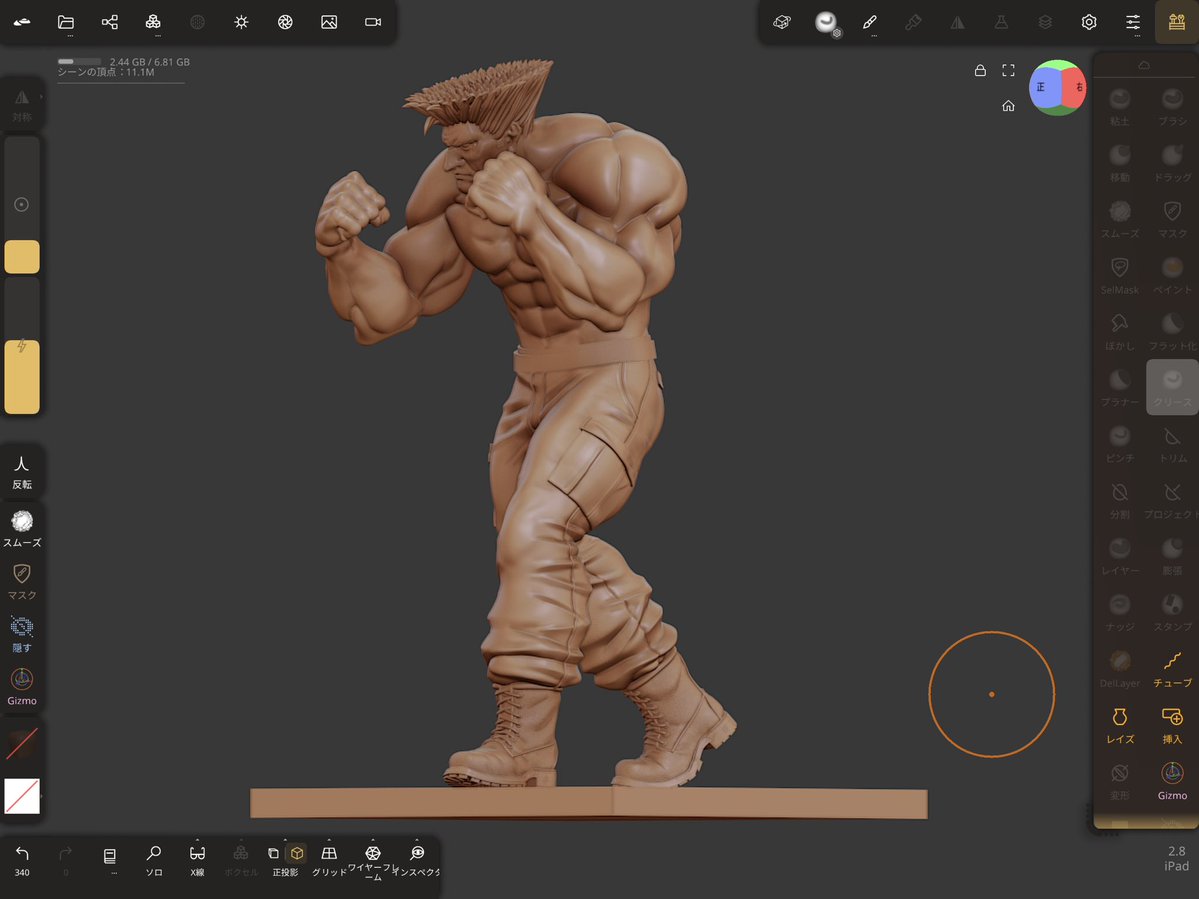
Task: Select the ブラシ (Brush) tool
Action: pos(1172,106)
